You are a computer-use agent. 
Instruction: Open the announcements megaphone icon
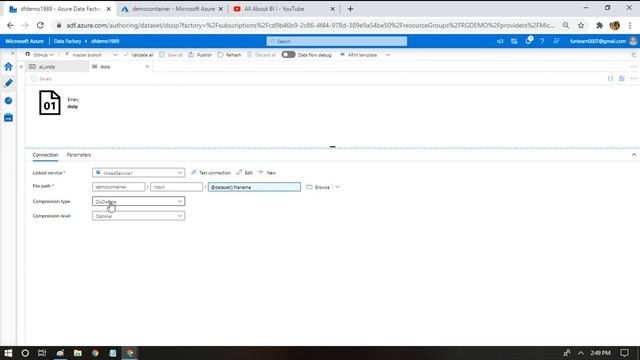pyautogui.click(x=500, y=41)
